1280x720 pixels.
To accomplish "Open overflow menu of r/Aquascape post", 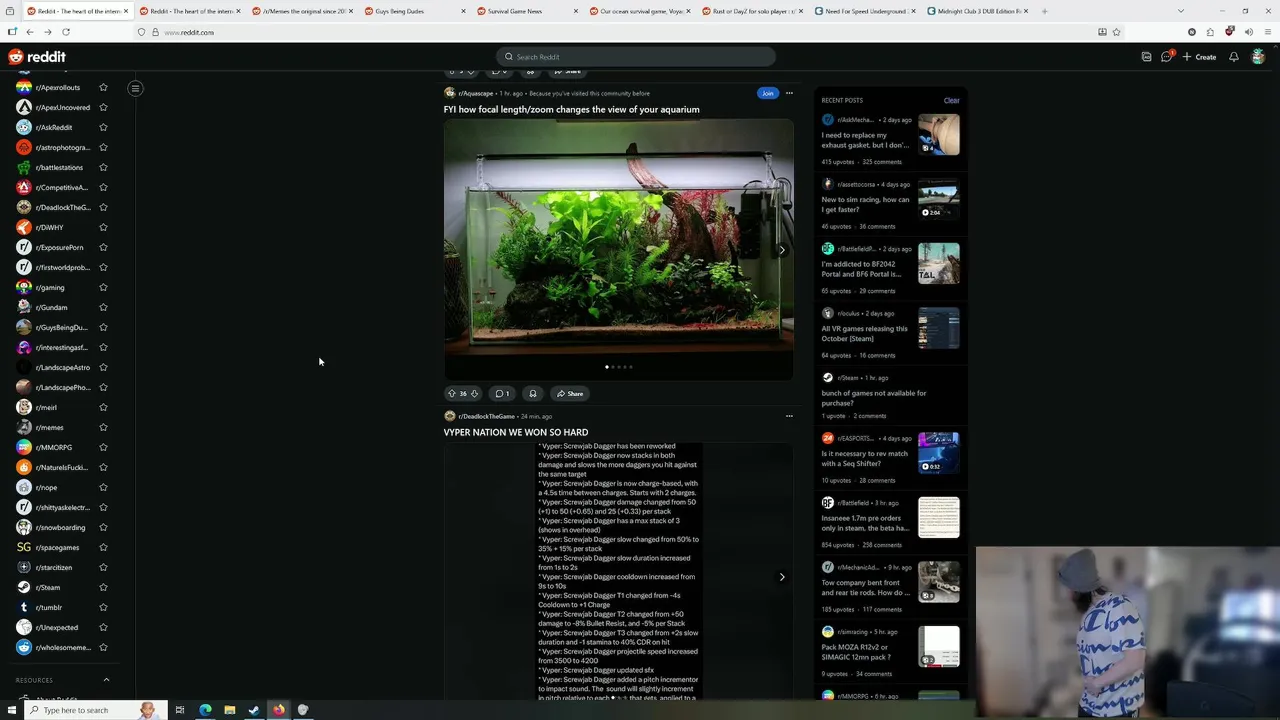I will tap(789, 93).
